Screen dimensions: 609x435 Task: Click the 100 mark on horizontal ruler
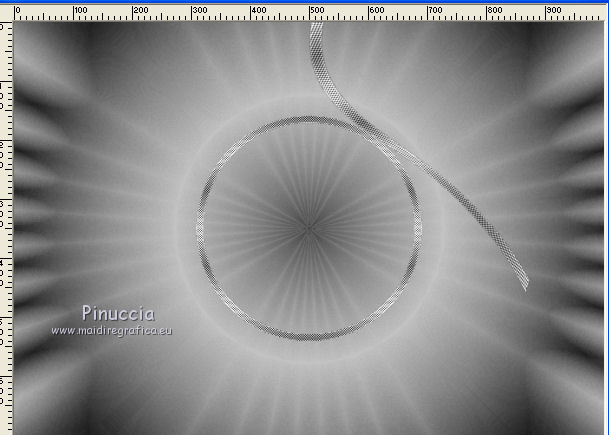point(81,10)
